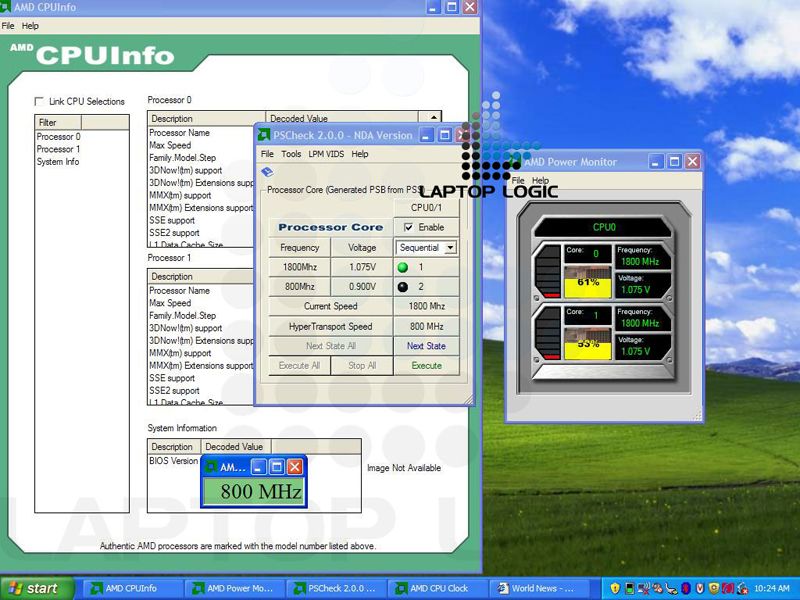Click the AMD icon in CPUInfo title bar
800x600 pixels.
[x=5, y=7]
